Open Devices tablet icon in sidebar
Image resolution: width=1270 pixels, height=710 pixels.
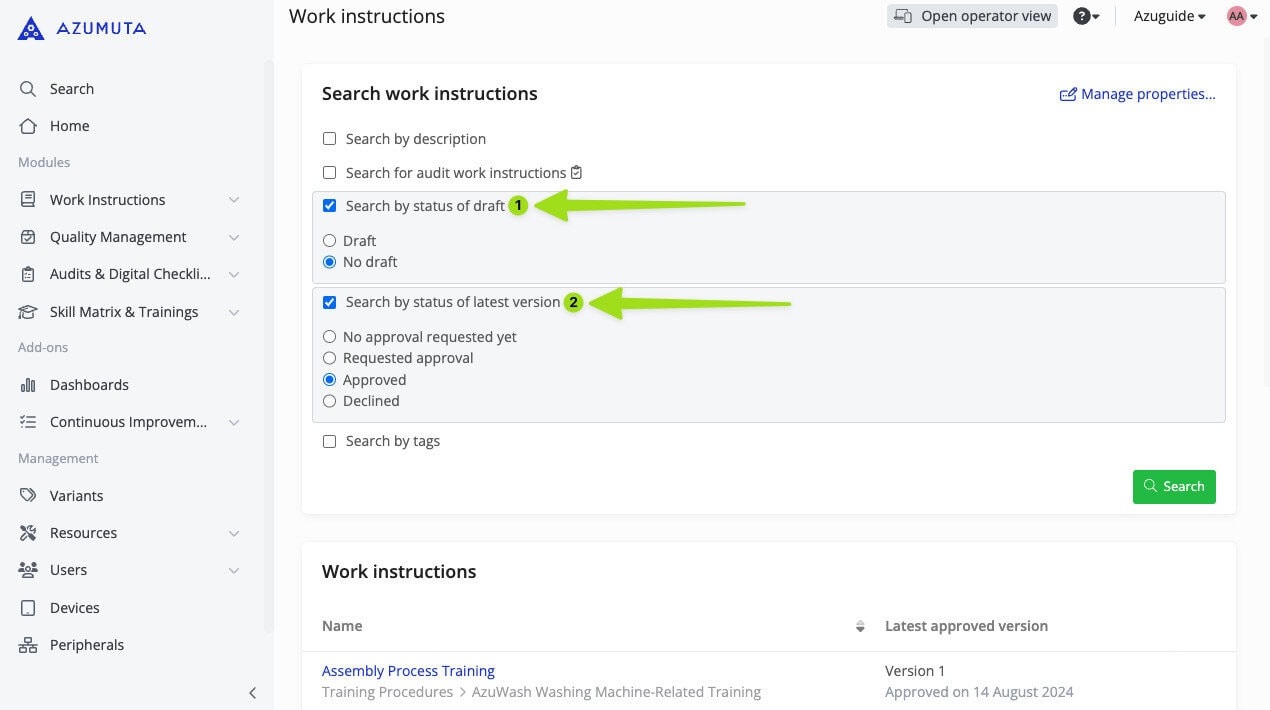click(x=28, y=608)
